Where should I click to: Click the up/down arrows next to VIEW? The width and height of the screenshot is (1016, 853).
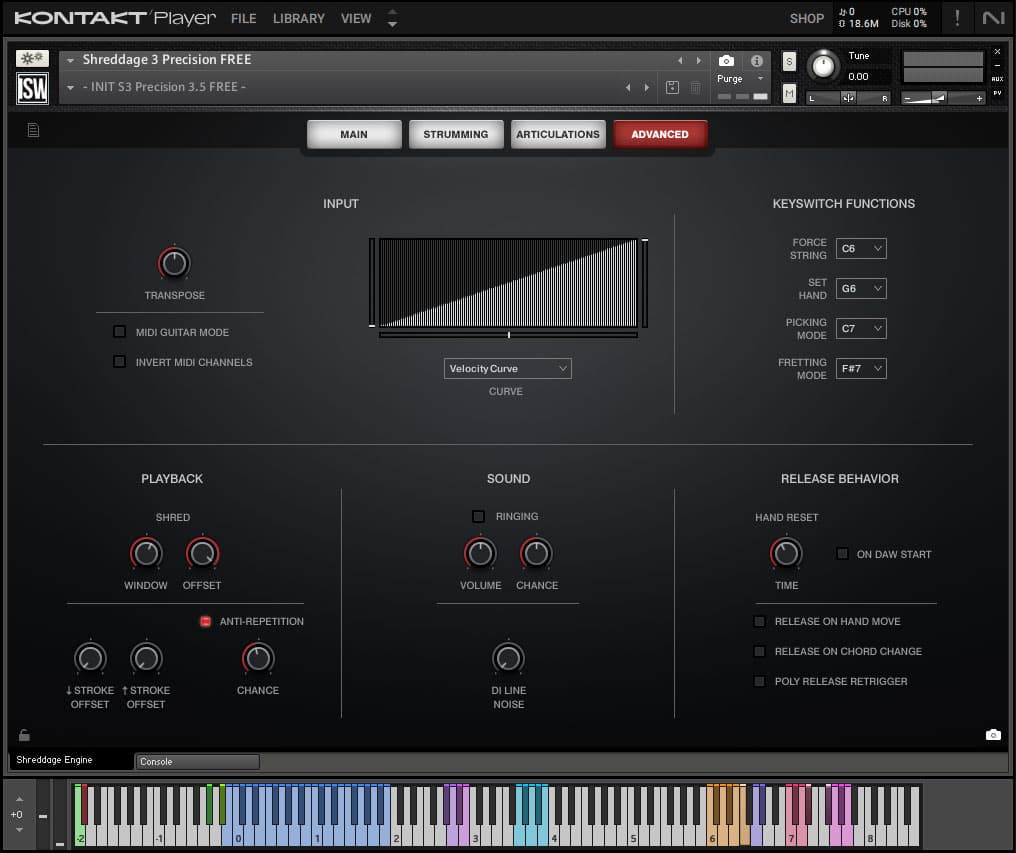[x=392, y=18]
